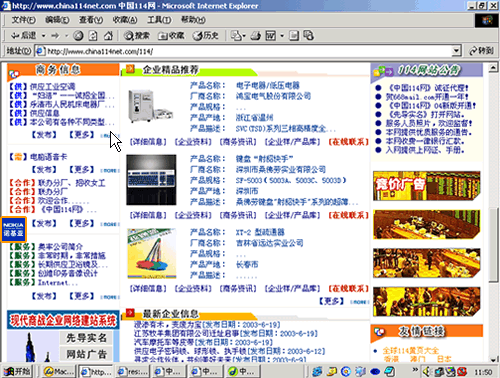This screenshot has height=378, width=500.
Task: Expand the Edit button dropdown arrow
Action: 282,36
